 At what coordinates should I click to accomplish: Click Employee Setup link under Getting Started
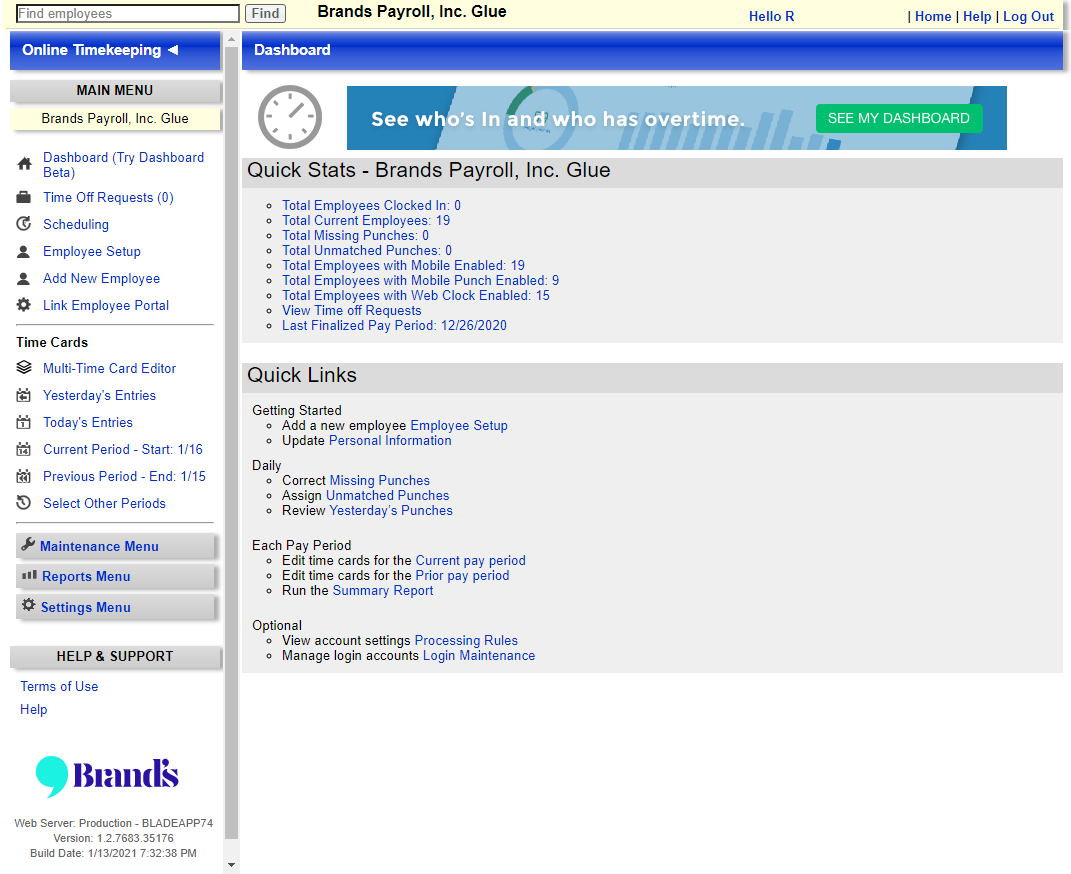(459, 425)
